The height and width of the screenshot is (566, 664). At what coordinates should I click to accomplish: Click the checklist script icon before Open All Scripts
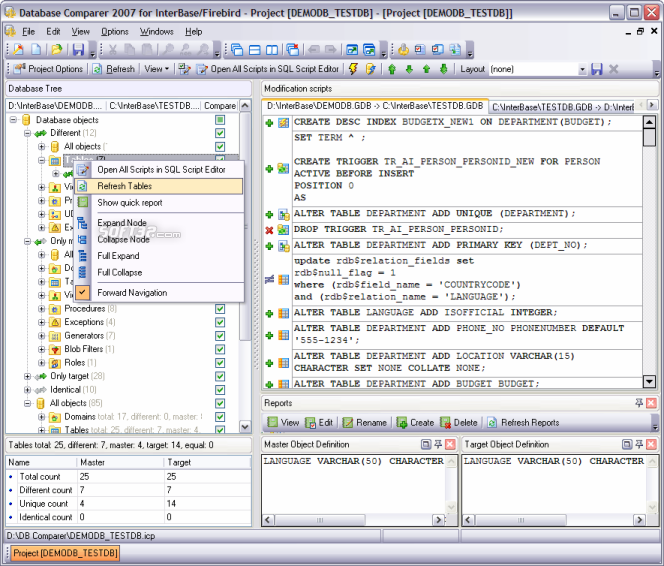pyautogui.click(x=184, y=69)
